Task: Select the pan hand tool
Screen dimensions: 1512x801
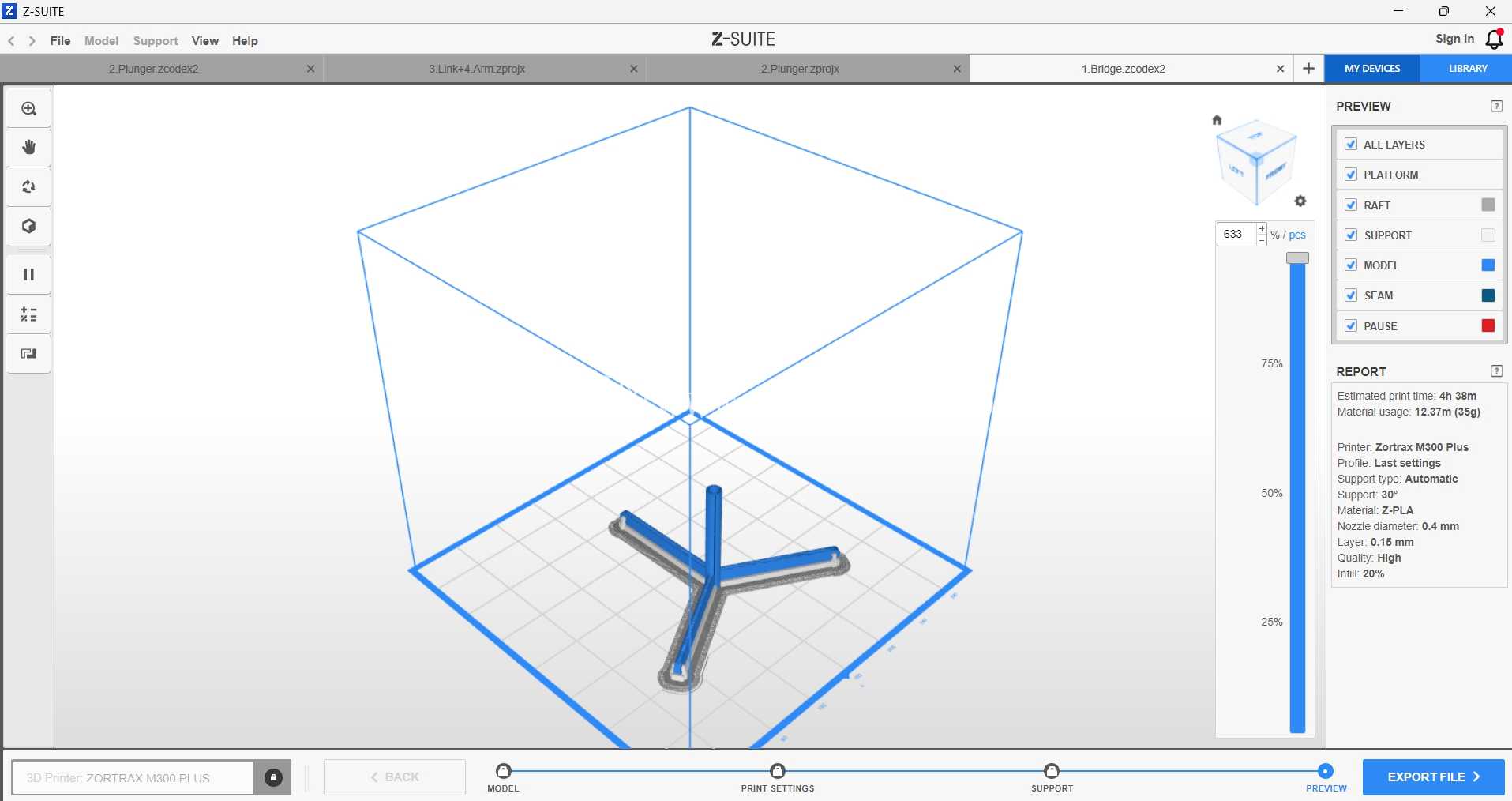Action: [x=29, y=148]
